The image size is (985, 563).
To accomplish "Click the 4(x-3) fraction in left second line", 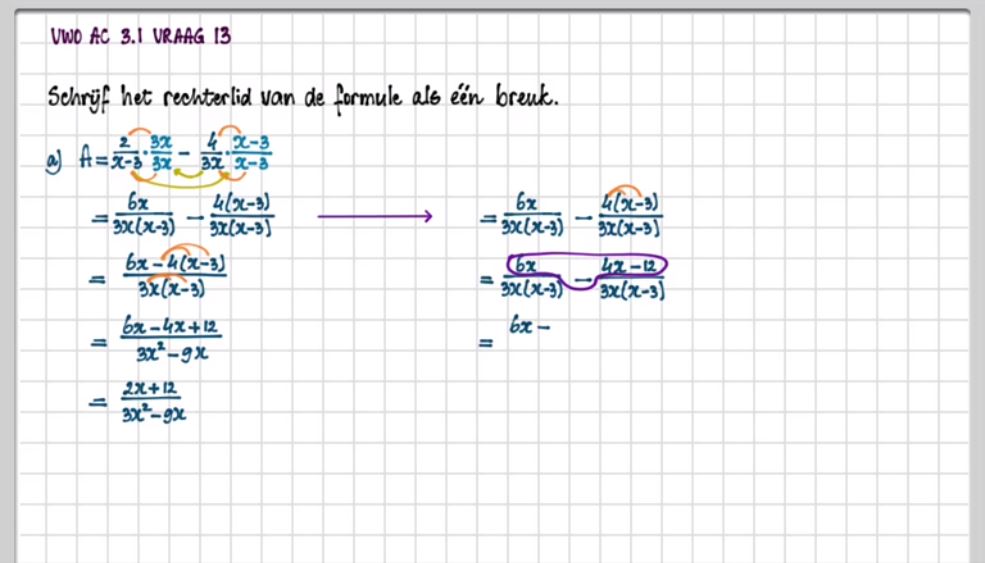I will tap(242, 215).
